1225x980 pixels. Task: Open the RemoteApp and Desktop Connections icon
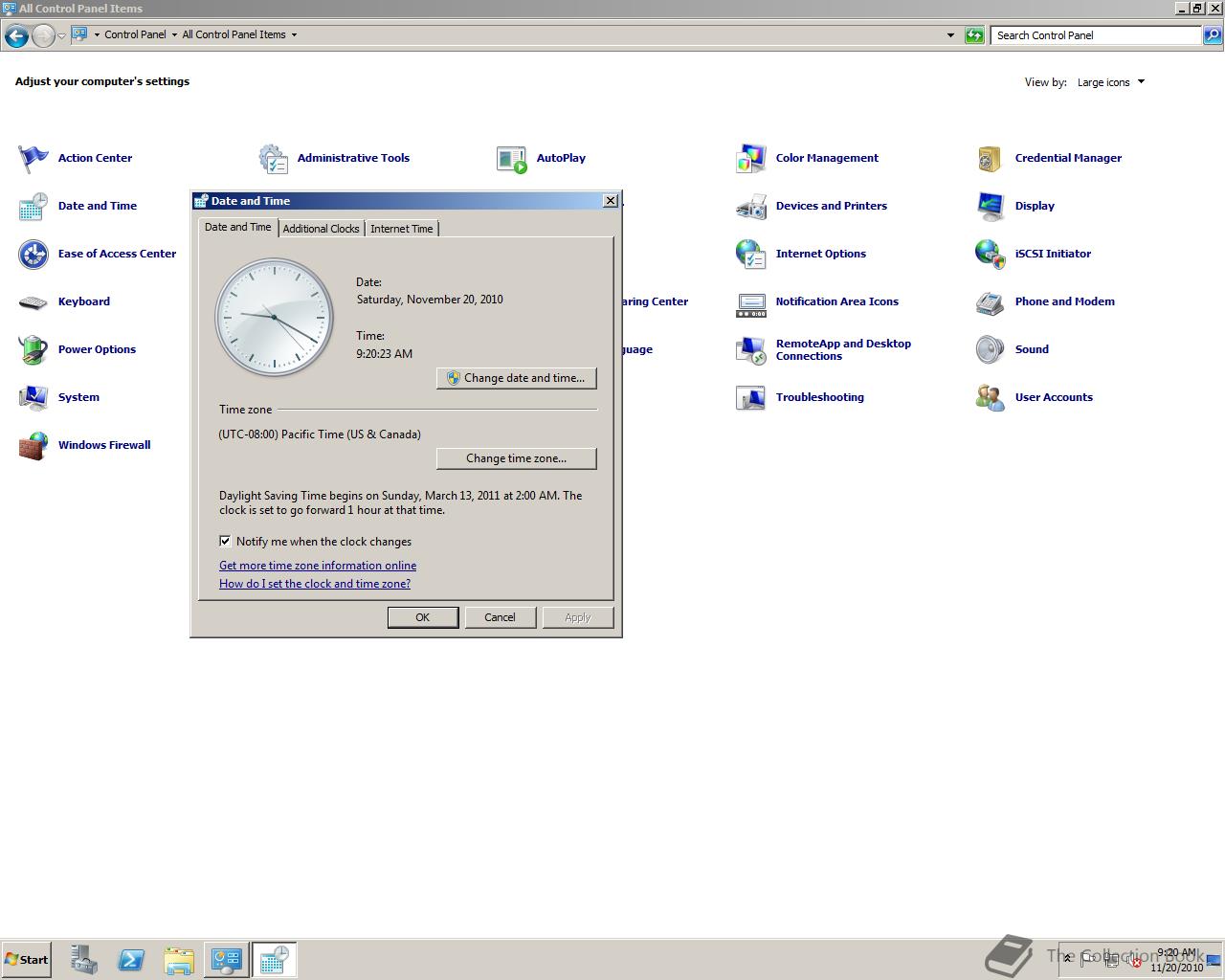pos(751,349)
